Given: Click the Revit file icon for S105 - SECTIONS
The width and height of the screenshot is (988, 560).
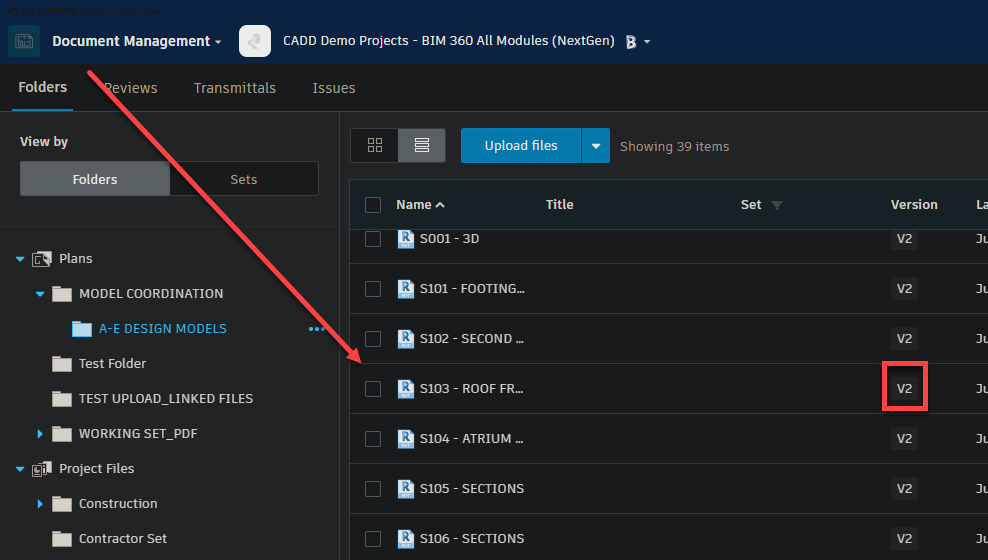Looking at the screenshot, I should click(x=406, y=489).
